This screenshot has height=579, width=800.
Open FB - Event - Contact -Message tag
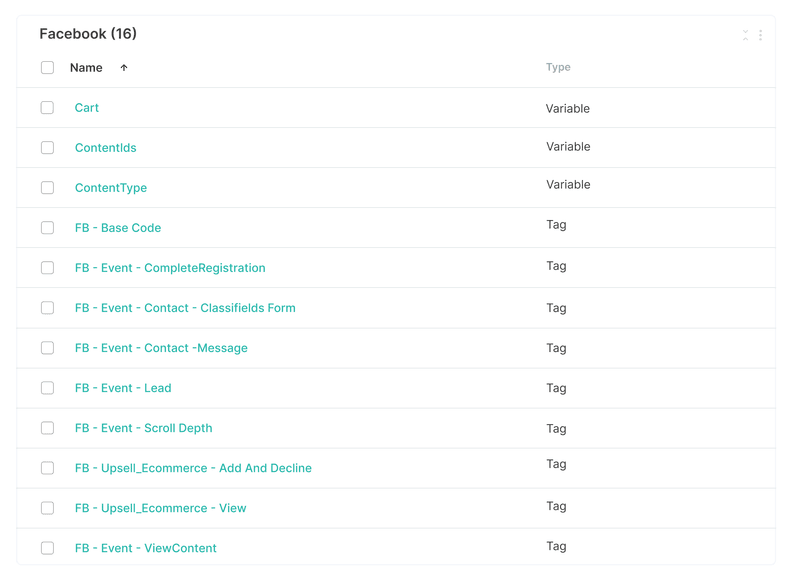(161, 348)
